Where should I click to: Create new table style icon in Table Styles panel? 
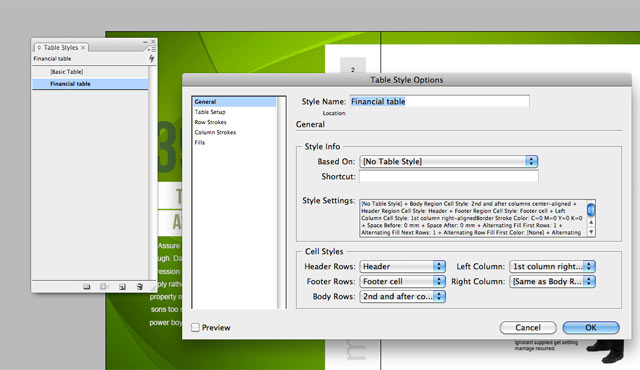click(x=122, y=286)
